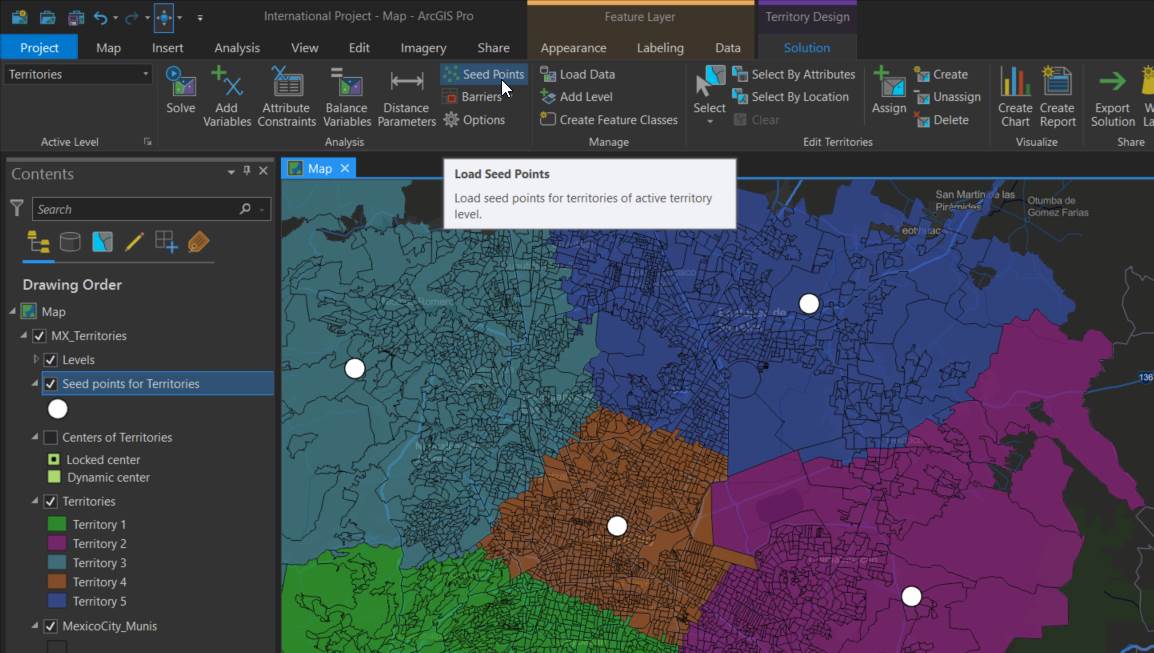Open Distance Parameters tool
Image resolution: width=1154 pixels, height=653 pixels.
(406, 96)
